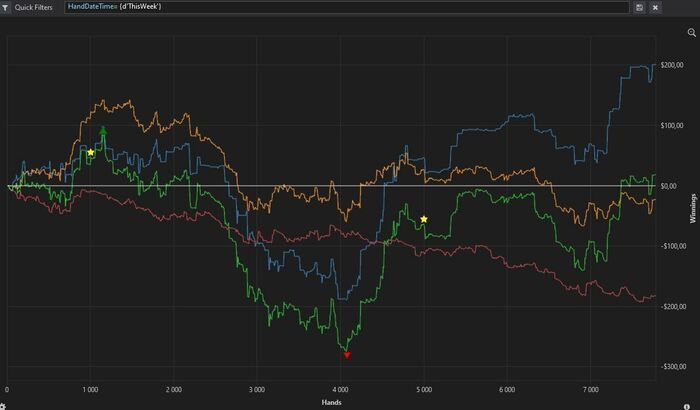Click the -$300,00 axis label
Screen dimensions: 700x410
tap(673, 367)
